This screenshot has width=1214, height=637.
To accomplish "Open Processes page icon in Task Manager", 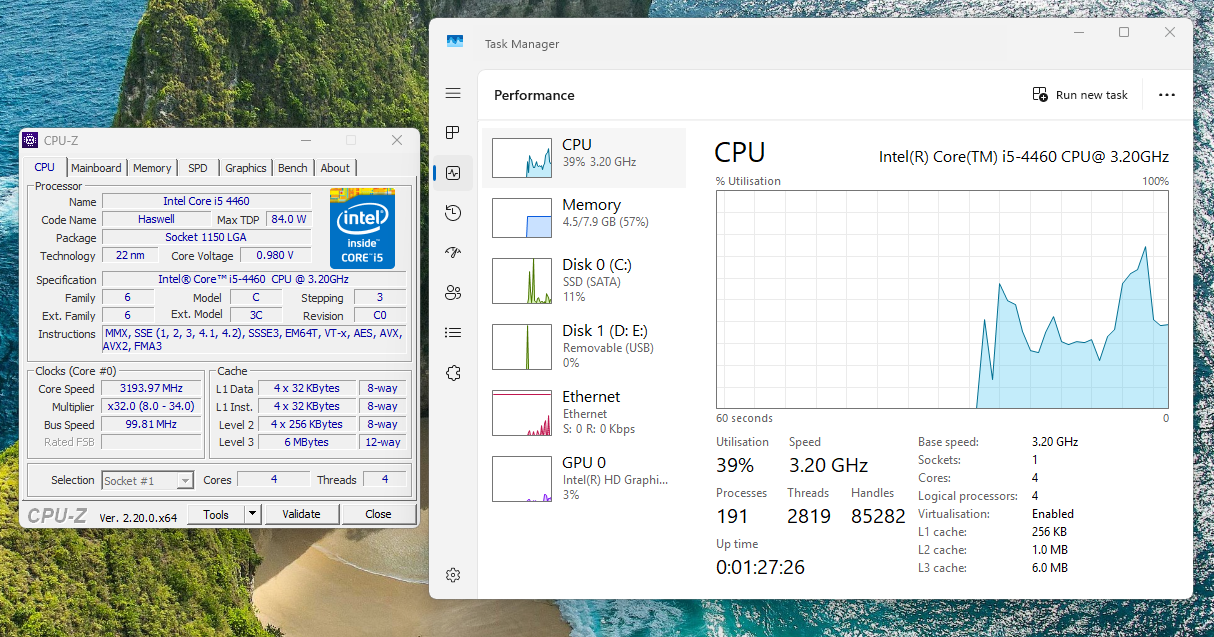I will 453,132.
